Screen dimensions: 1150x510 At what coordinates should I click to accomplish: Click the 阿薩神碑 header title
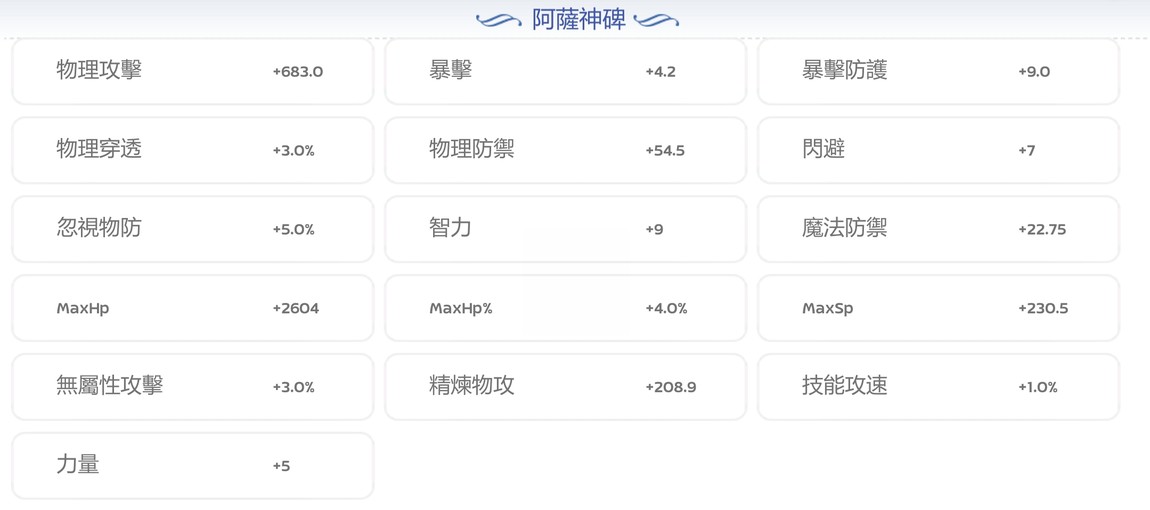(579, 20)
